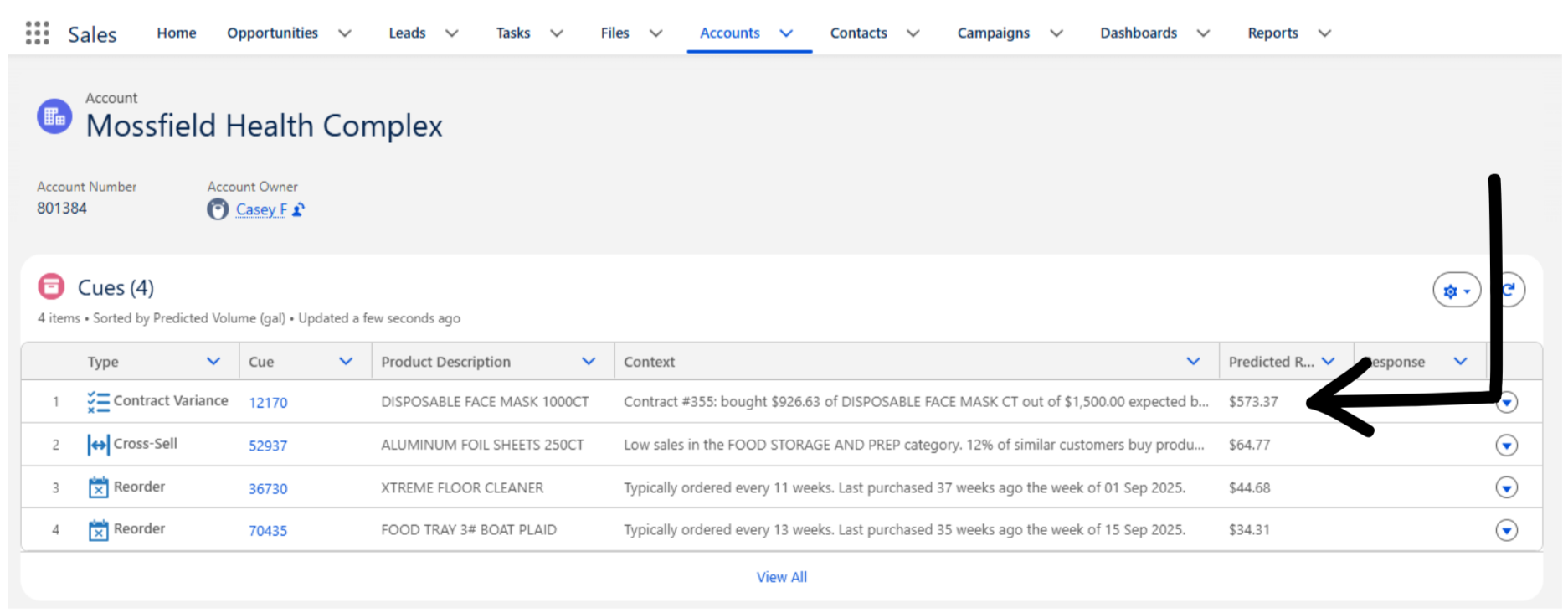Click ALUMINUM FOIL SHEETS 250CT cell

point(482,445)
